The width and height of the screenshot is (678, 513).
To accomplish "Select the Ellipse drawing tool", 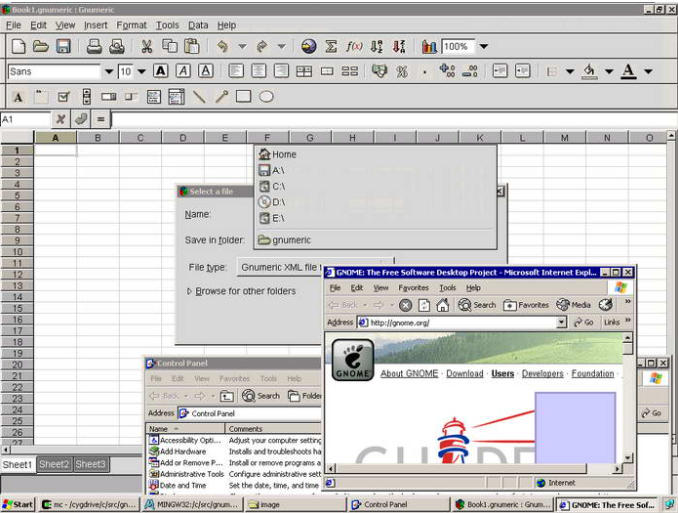I will (266, 97).
